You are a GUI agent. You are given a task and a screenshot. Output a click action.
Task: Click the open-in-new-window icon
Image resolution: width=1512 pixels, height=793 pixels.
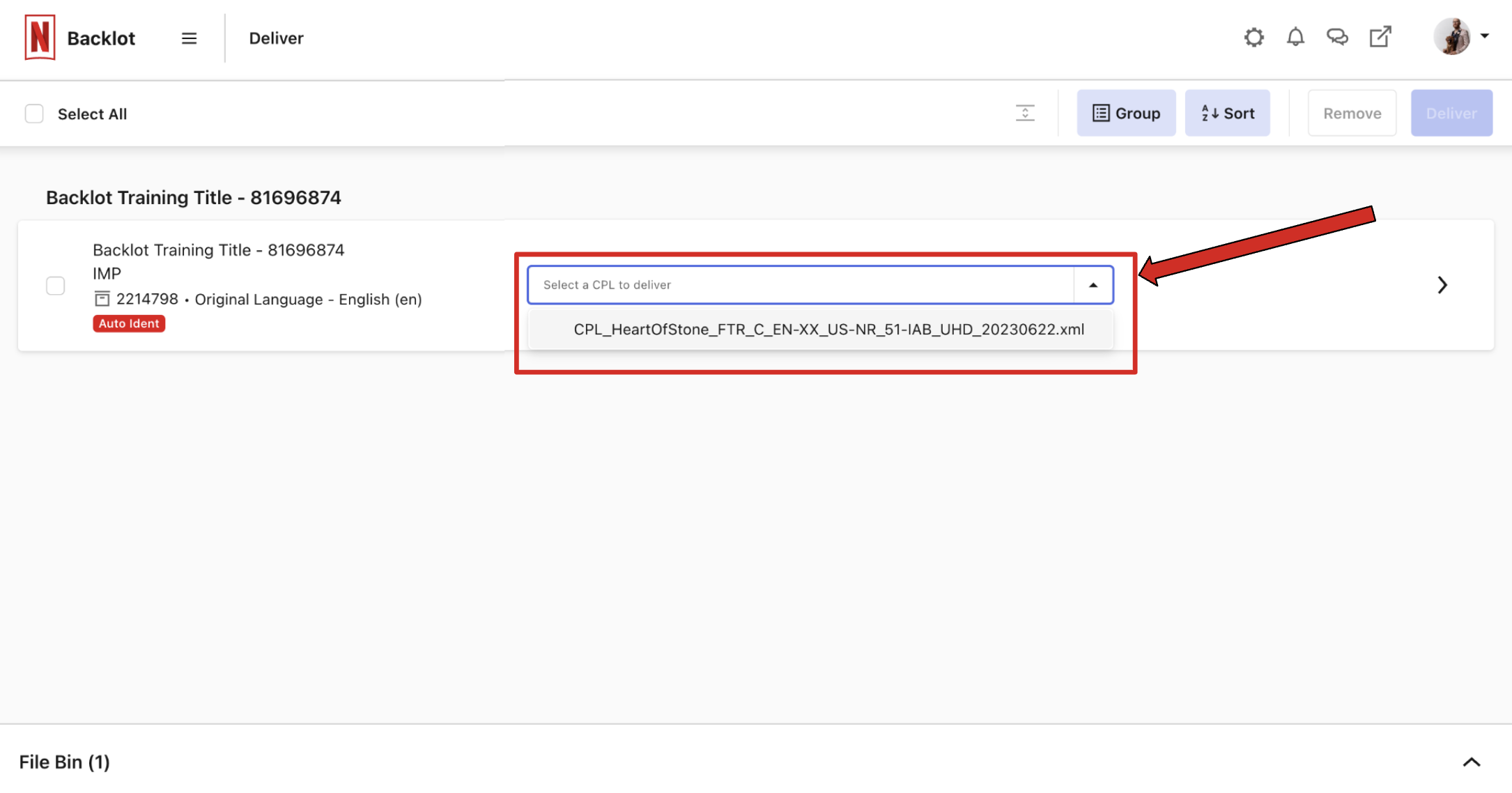tap(1380, 37)
